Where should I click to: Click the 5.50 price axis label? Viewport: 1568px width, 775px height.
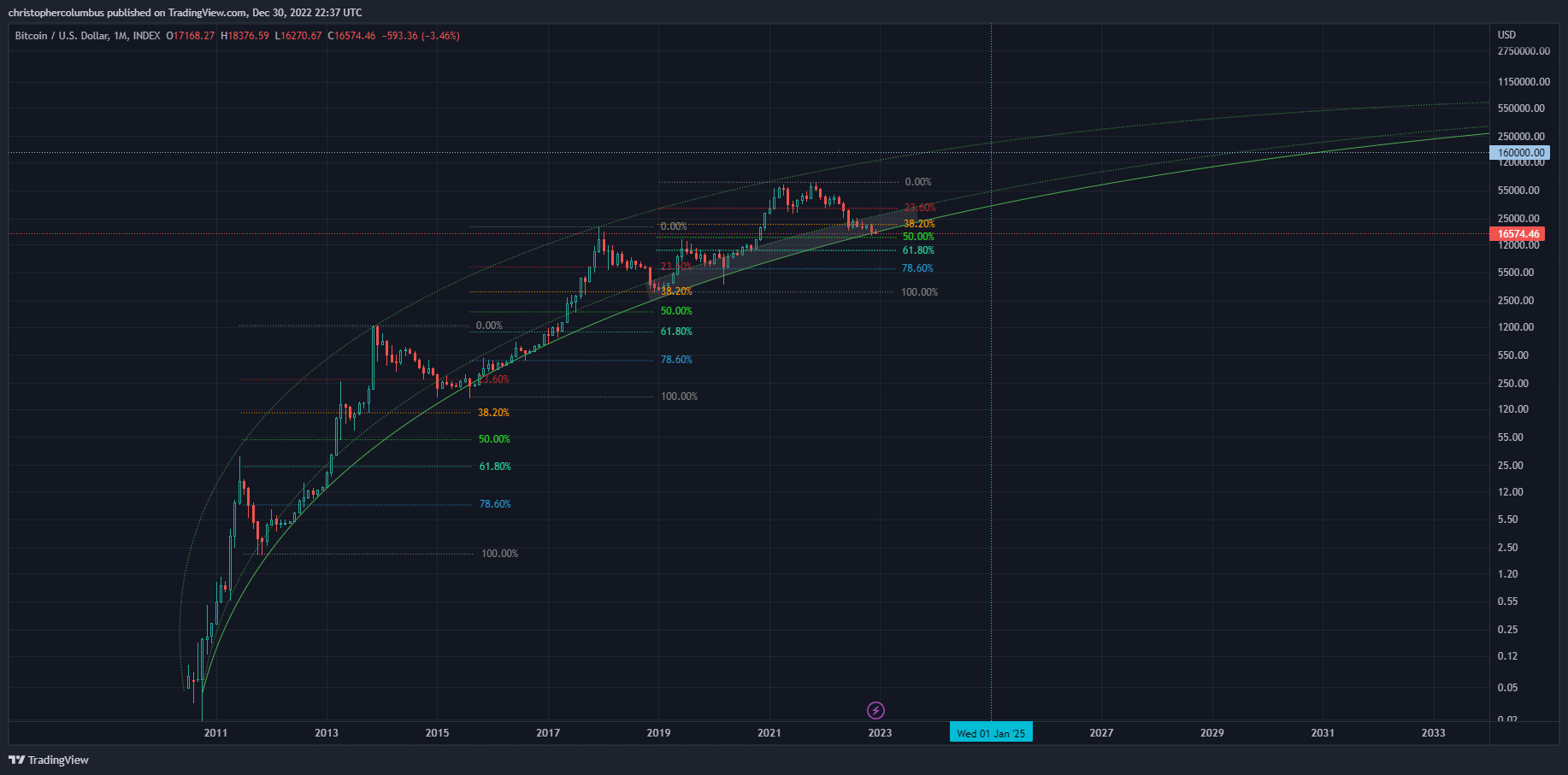[x=1508, y=520]
